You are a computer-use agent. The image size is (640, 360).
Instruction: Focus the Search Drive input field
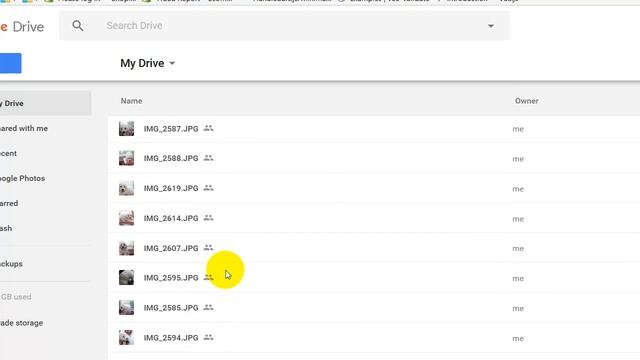click(284, 26)
